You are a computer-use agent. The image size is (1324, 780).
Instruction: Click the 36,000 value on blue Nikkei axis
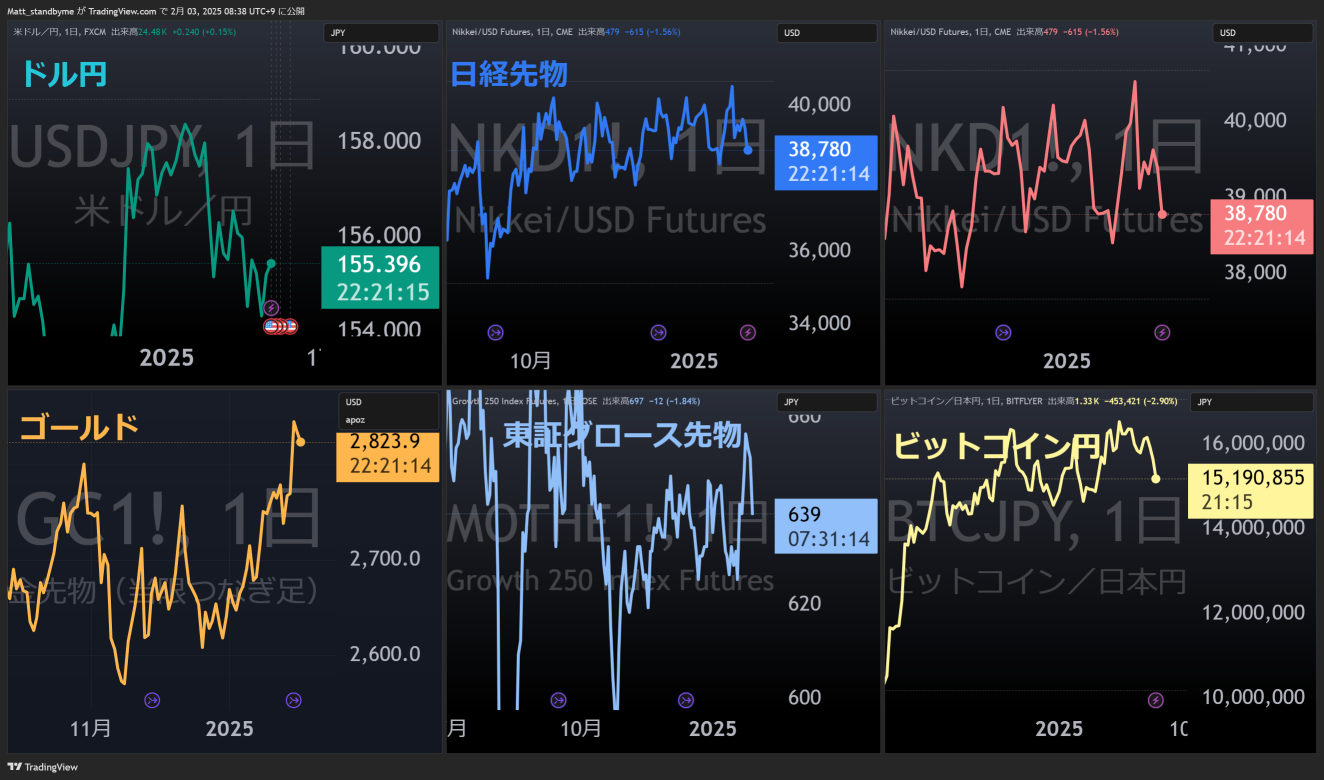click(x=818, y=250)
